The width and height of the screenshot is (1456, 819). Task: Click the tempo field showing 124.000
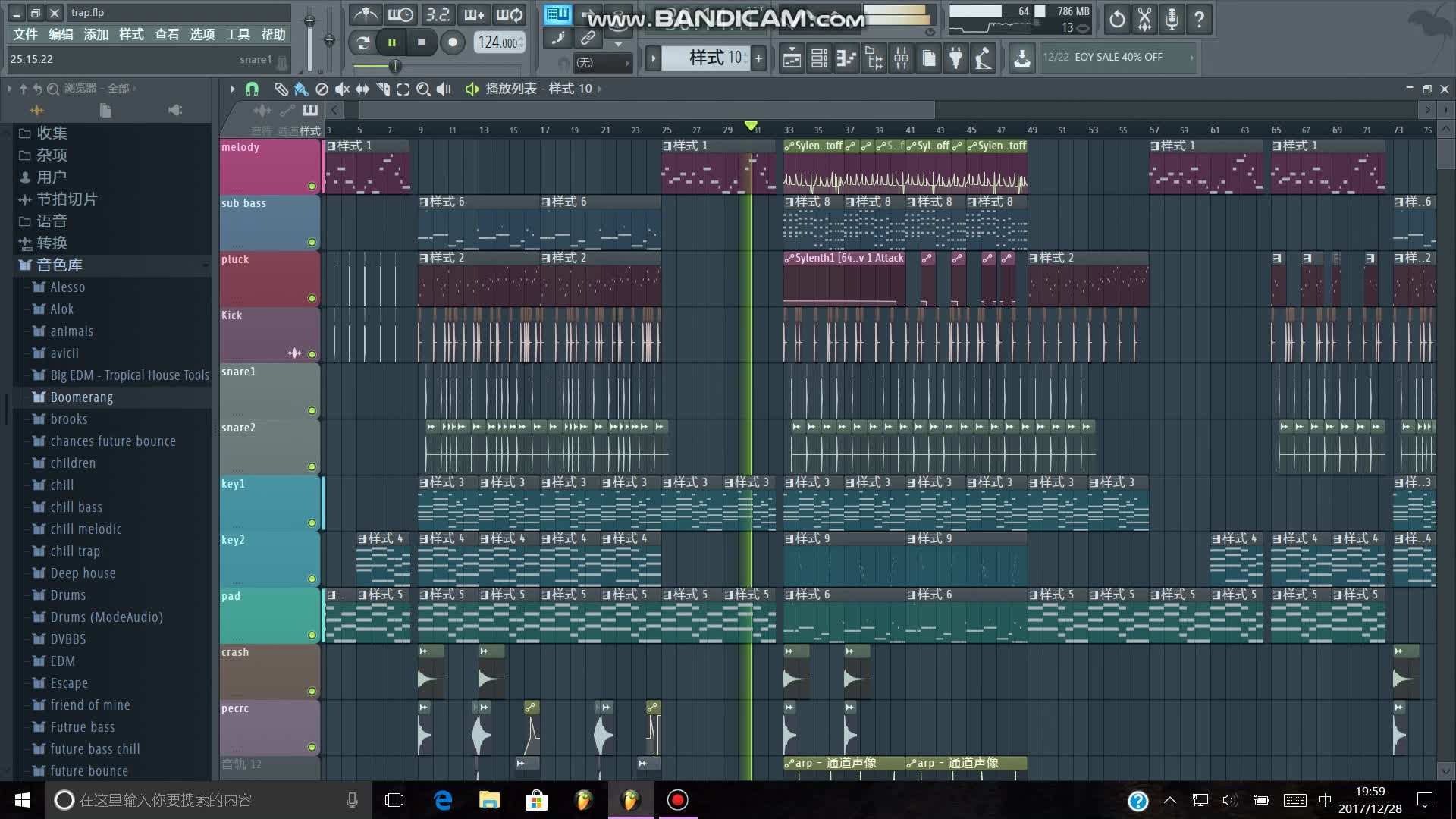[499, 43]
